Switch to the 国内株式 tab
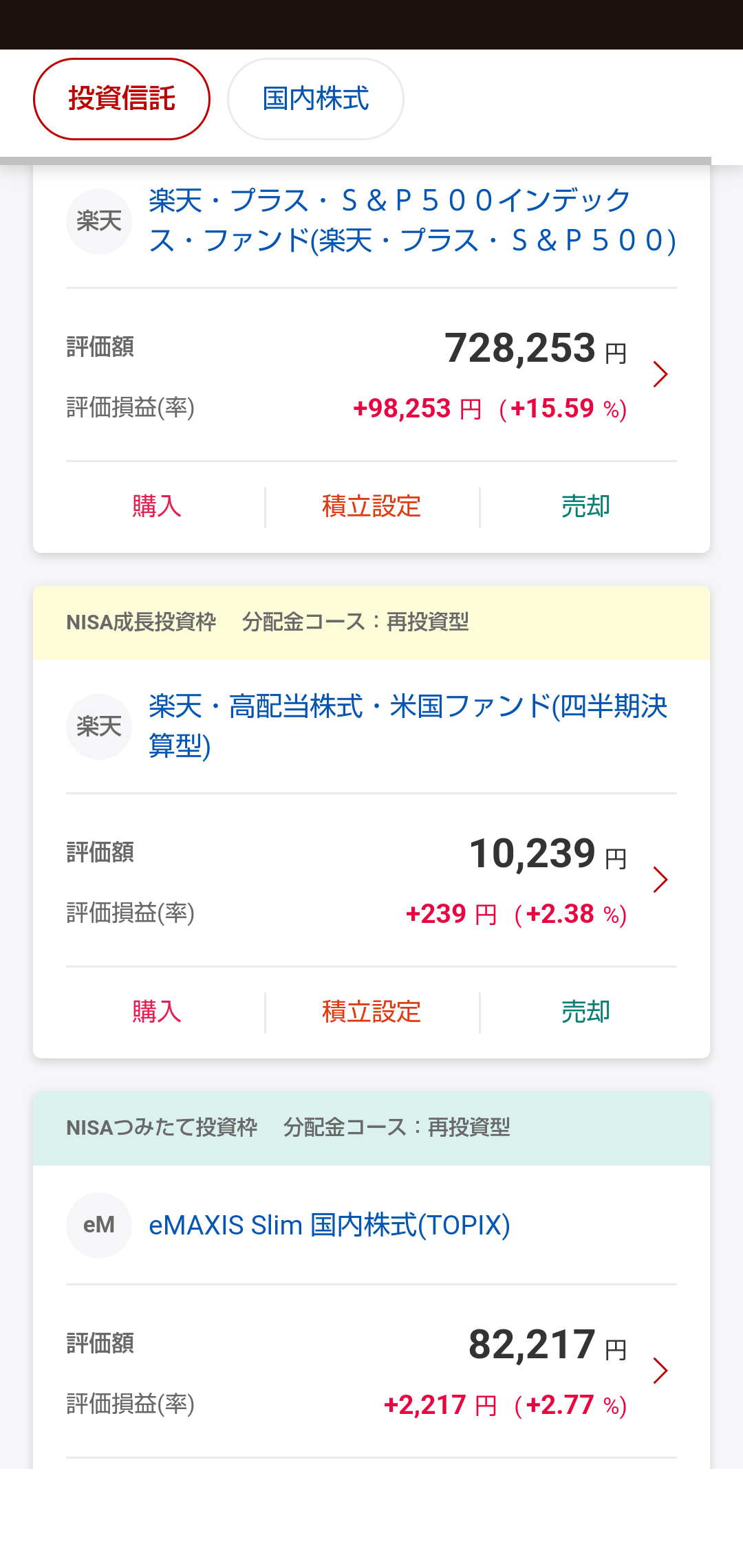Image resolution: width=743 pixels, height=1568 pixels. [316, 99]
